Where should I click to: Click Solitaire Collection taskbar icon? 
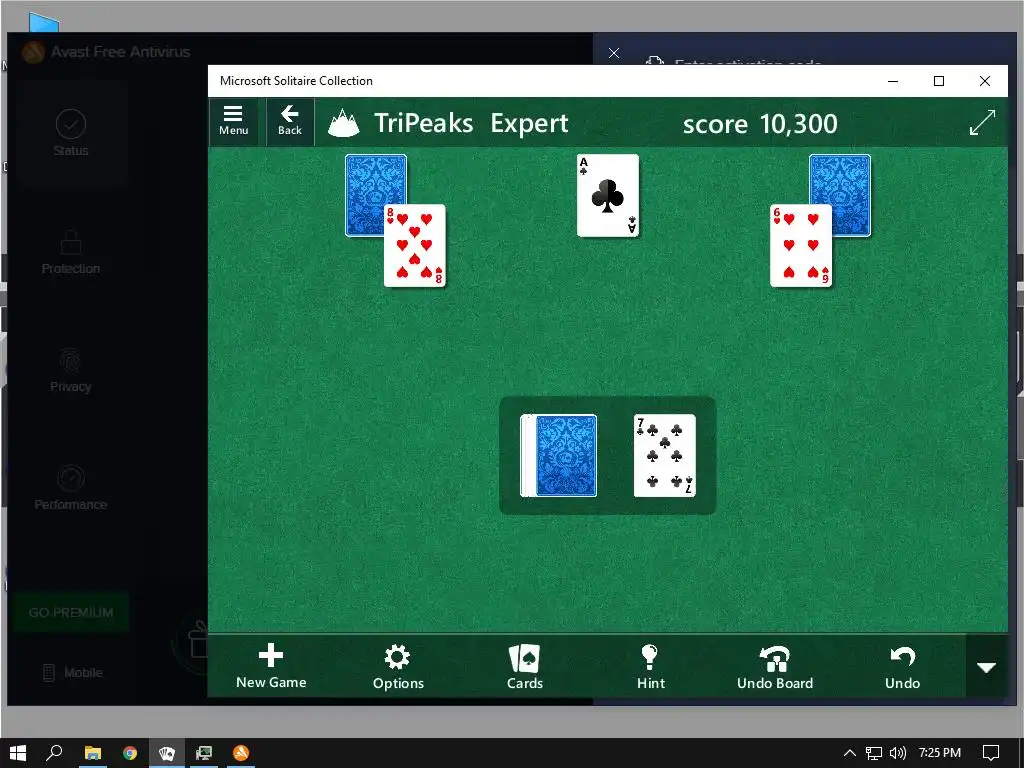coord(167,753)
